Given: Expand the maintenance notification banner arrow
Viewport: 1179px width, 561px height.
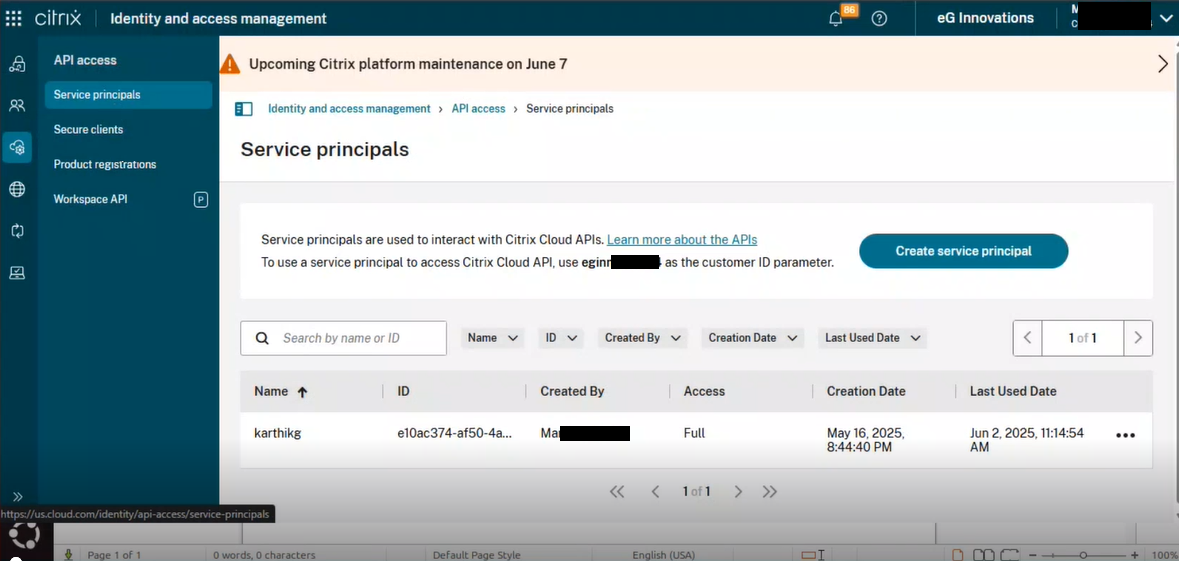Looking at the screenshot, I should (1162, 64).
